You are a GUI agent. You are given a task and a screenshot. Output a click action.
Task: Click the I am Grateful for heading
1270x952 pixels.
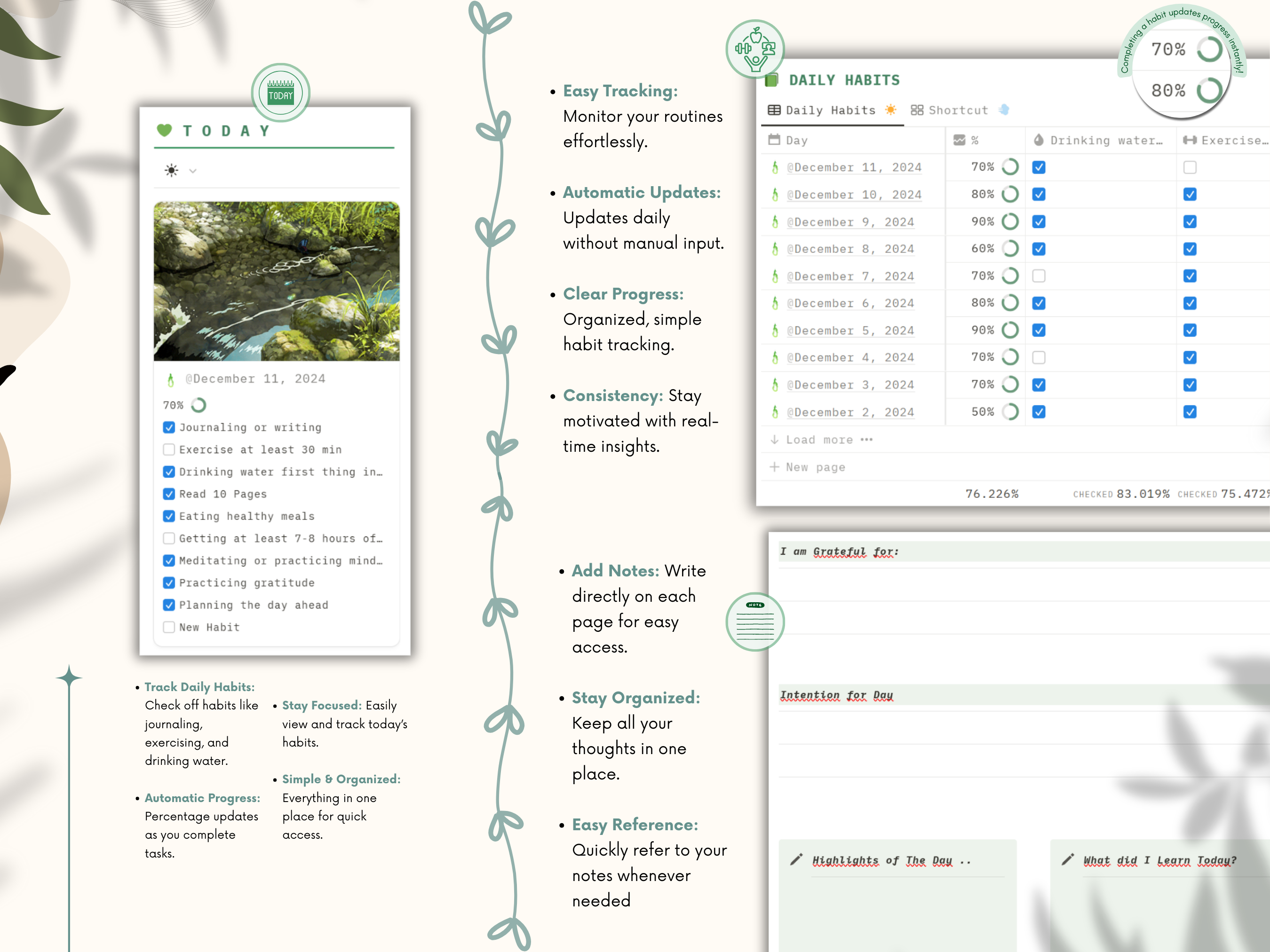(x=839, y=551)
